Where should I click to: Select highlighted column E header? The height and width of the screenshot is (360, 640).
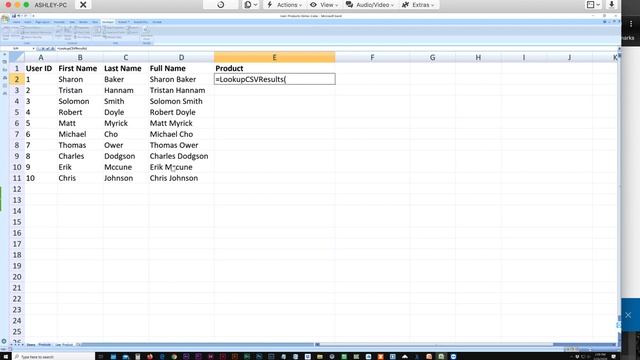tap(274, 58)
